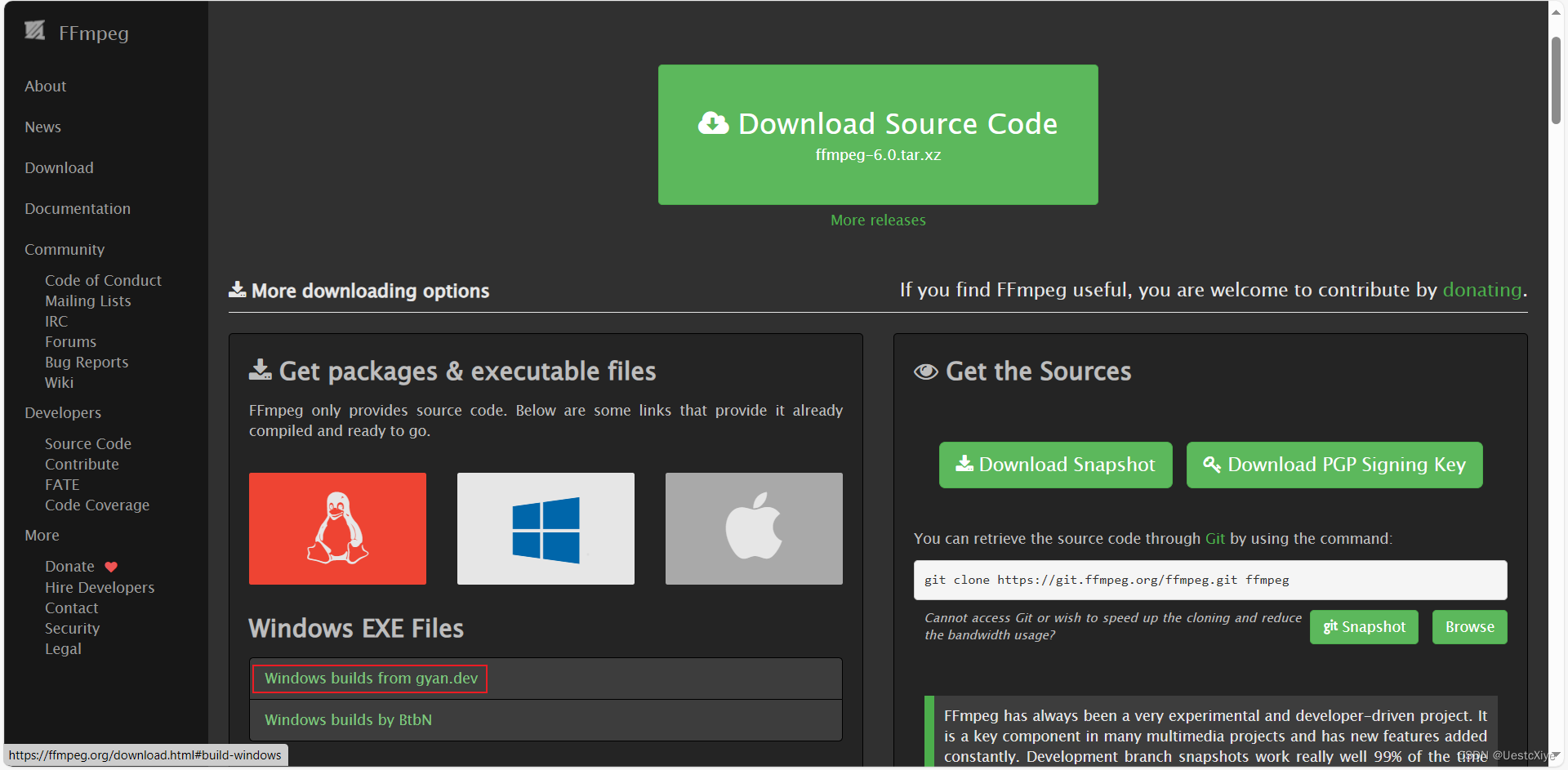Click the Git hyperlink in text

click(x=1214, y=539)
